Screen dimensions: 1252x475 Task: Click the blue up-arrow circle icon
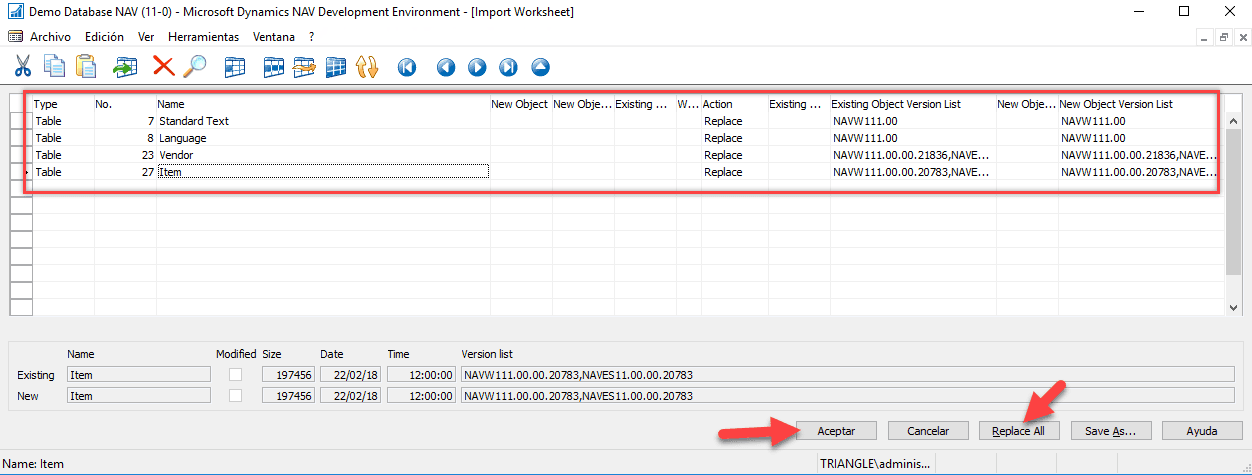click(540, 67)
